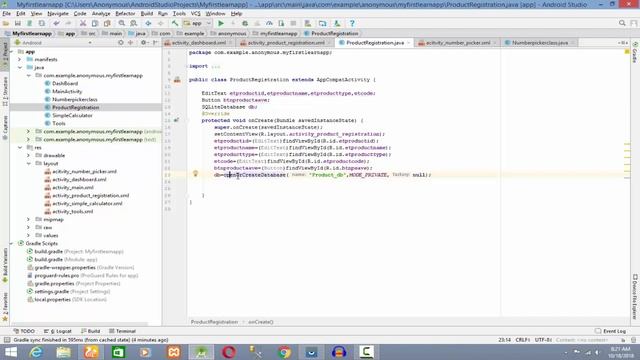Open the TODO tool window

[x=24, y=331]
